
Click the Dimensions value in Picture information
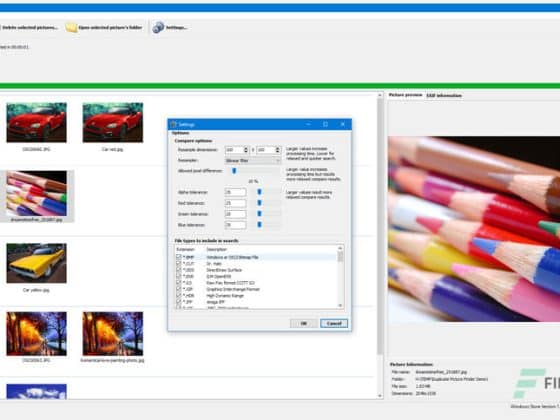tap(426, 393)
